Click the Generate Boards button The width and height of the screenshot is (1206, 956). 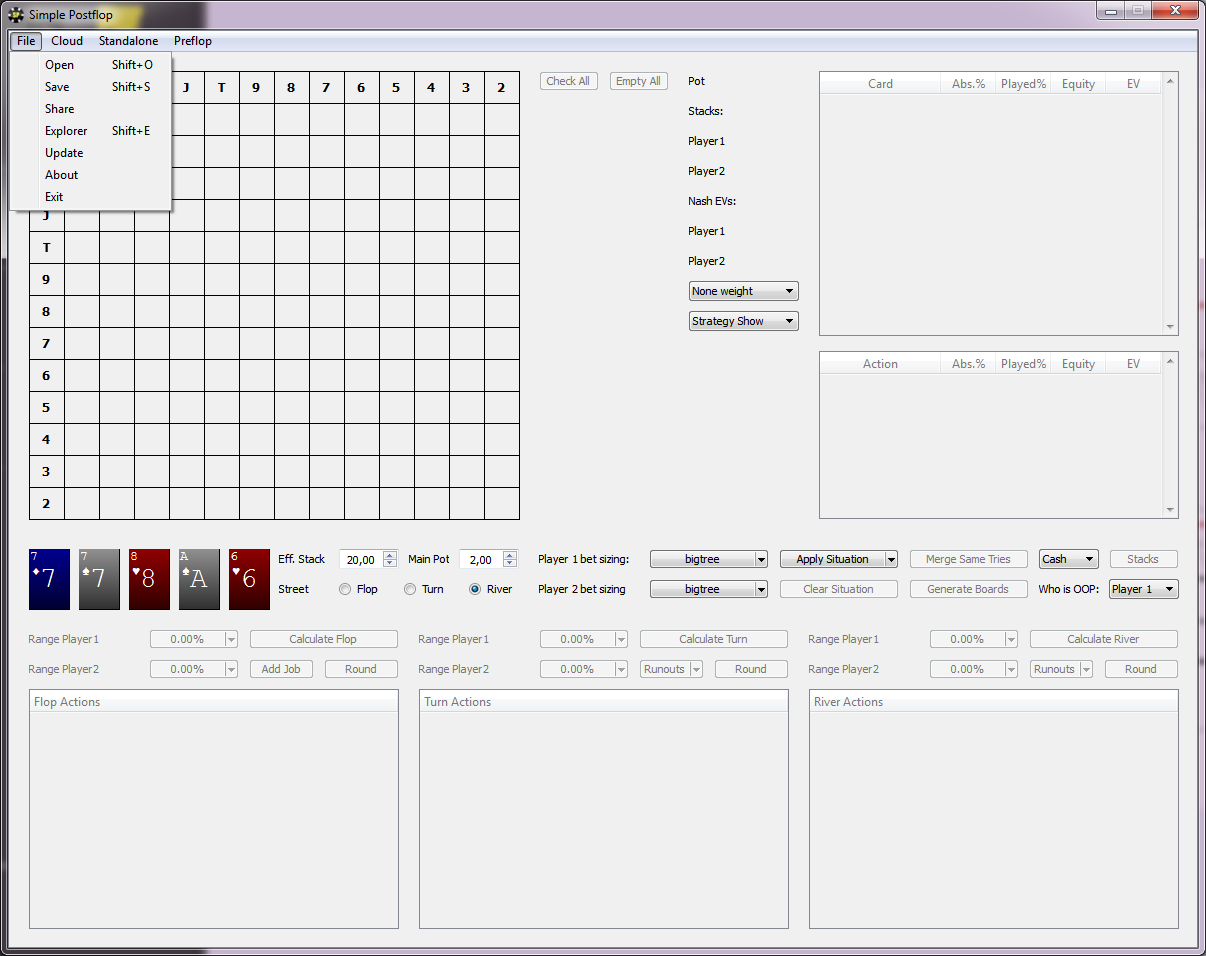[x=969, y=589]
